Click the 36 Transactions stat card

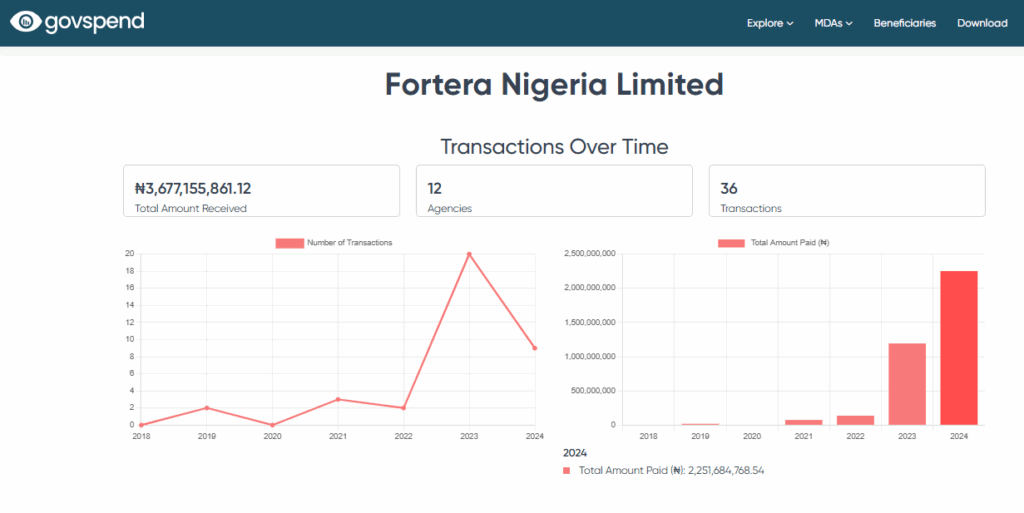coord(846,191)
